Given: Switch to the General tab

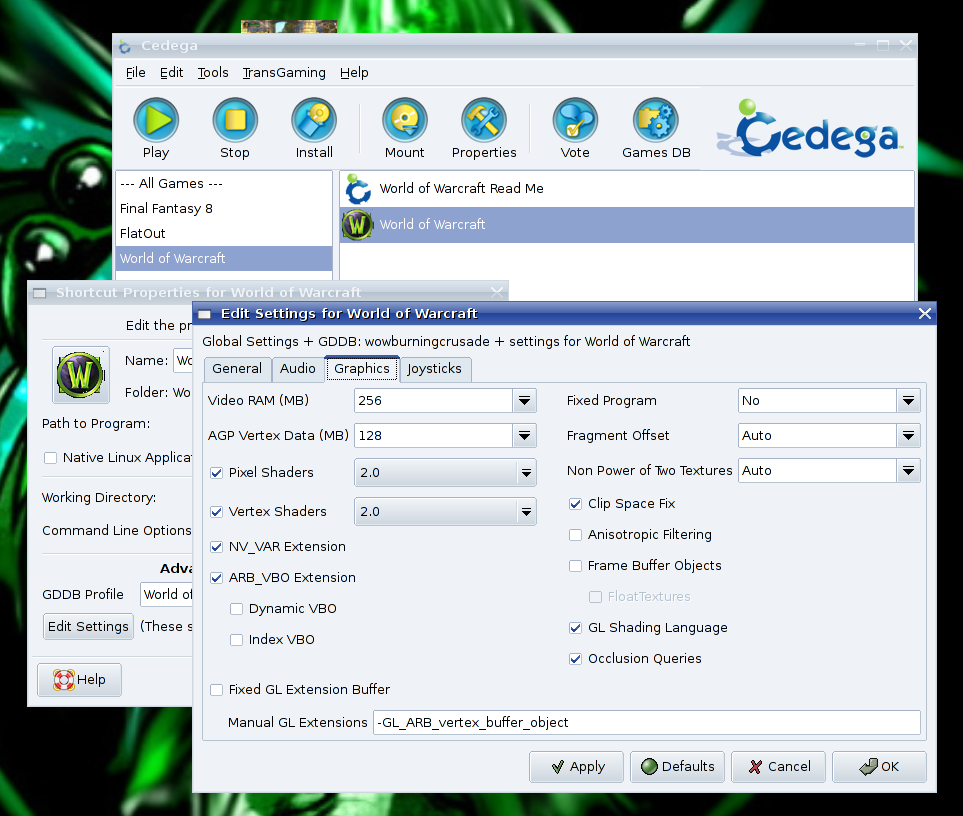Looking at the screenshot, I should click(x=237, y=369).
